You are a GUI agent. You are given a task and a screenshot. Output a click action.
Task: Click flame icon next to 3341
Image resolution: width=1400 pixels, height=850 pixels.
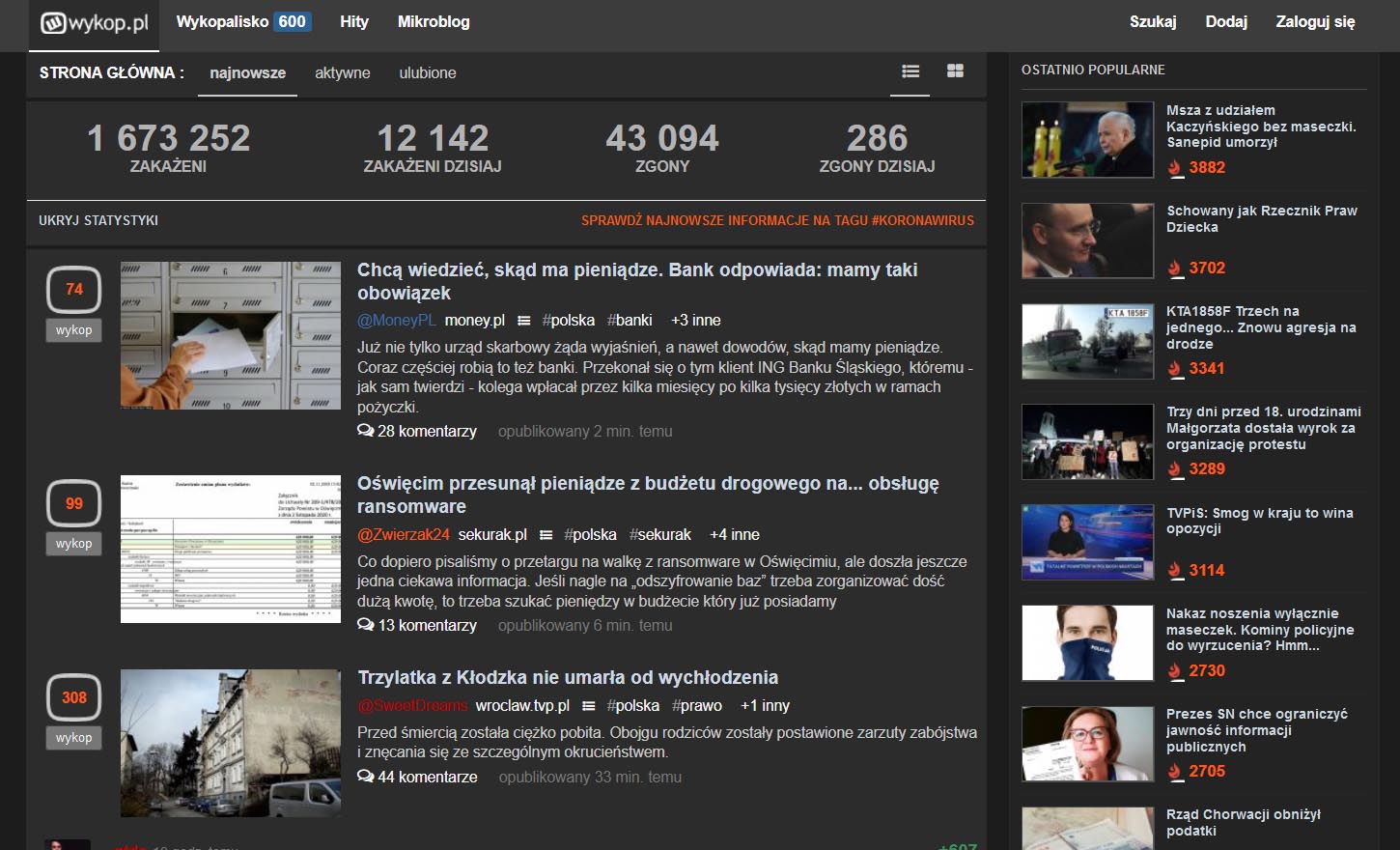1175,369
